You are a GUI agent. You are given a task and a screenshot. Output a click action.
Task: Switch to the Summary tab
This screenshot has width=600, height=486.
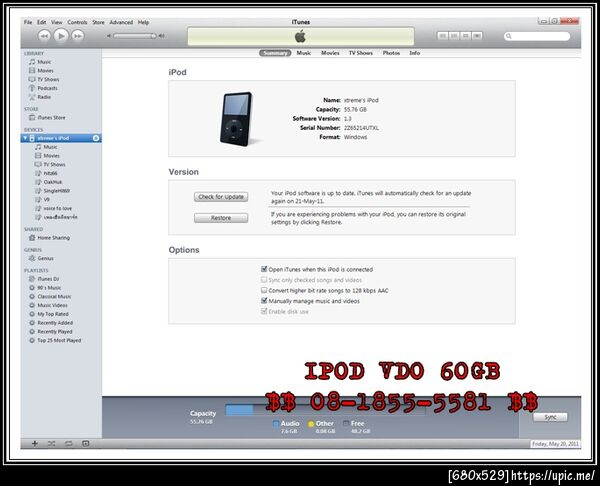pyautogui.click(x=275, y=53)
